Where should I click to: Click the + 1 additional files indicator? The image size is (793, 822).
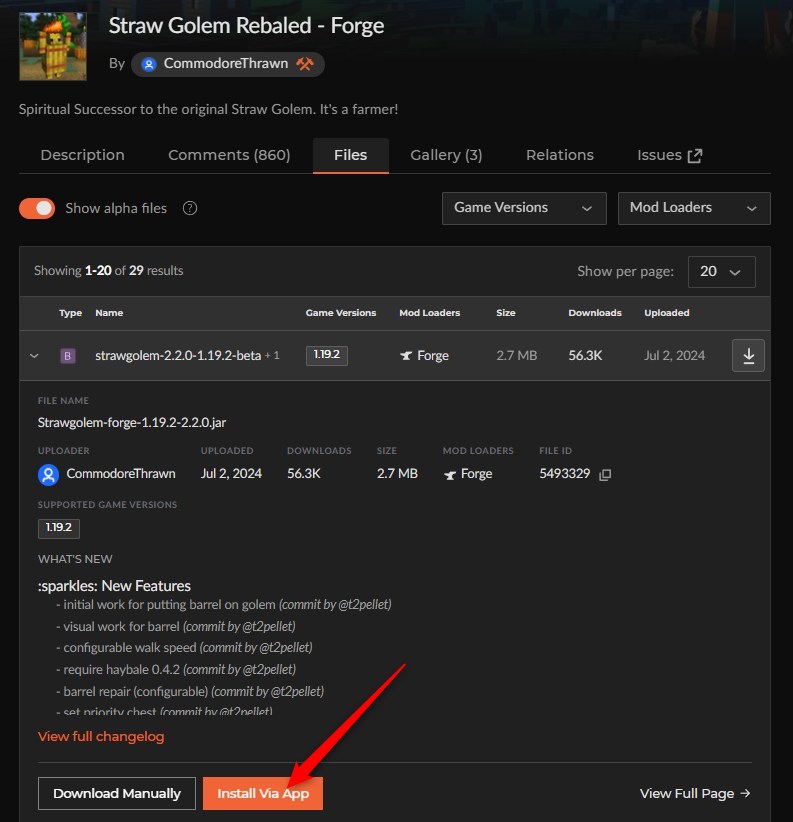point(272,355)
